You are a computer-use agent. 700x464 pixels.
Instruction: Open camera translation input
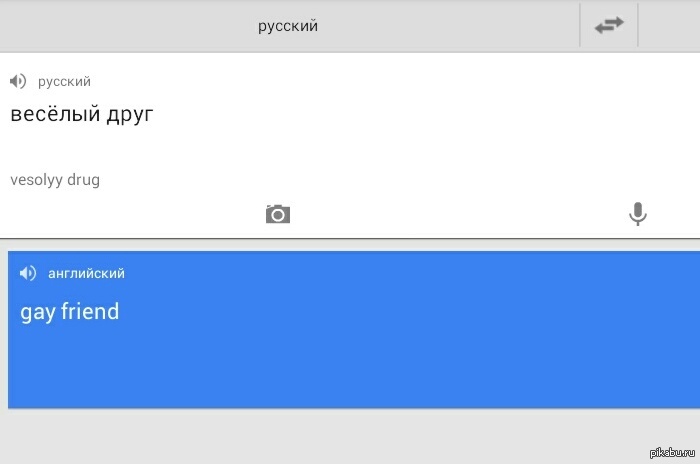278,213
